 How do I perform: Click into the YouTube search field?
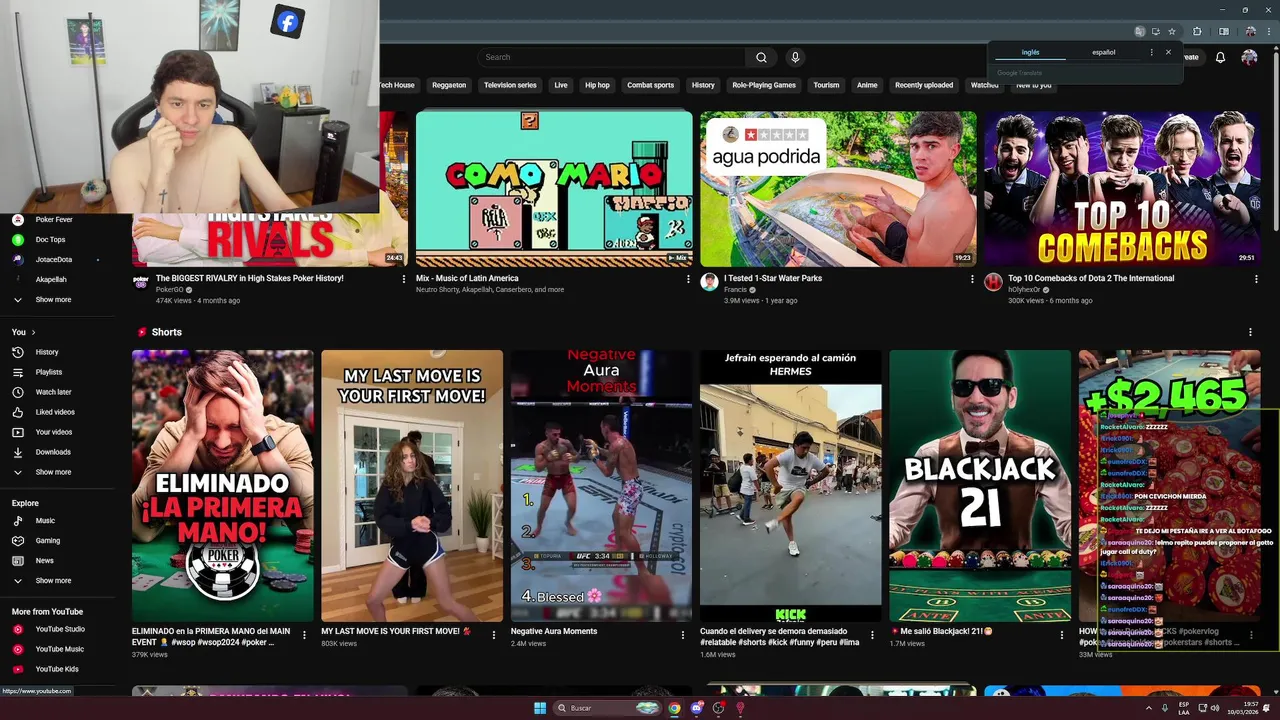tap(611, 57)
